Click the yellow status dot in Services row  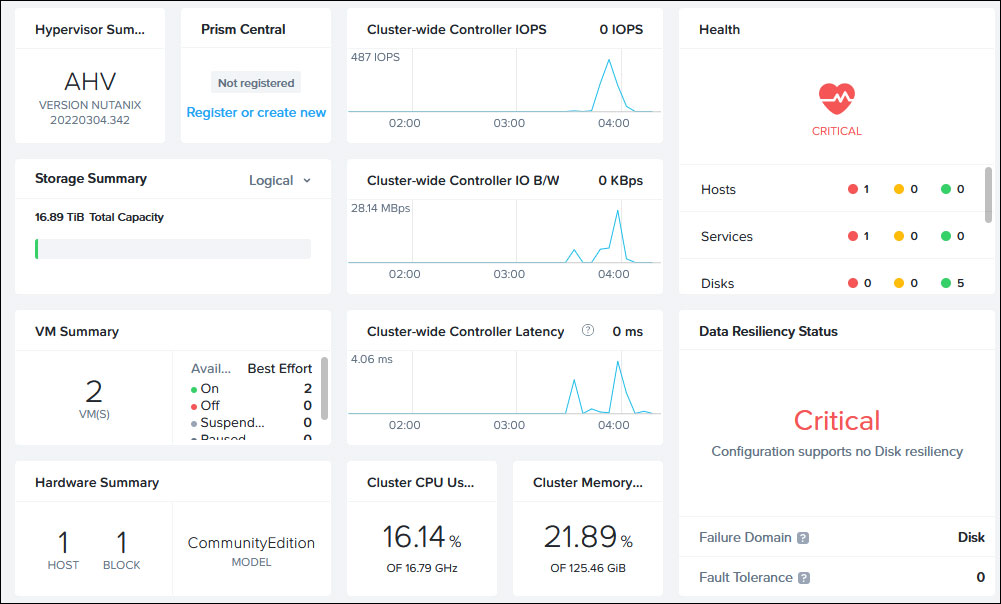tap(899, 236)
